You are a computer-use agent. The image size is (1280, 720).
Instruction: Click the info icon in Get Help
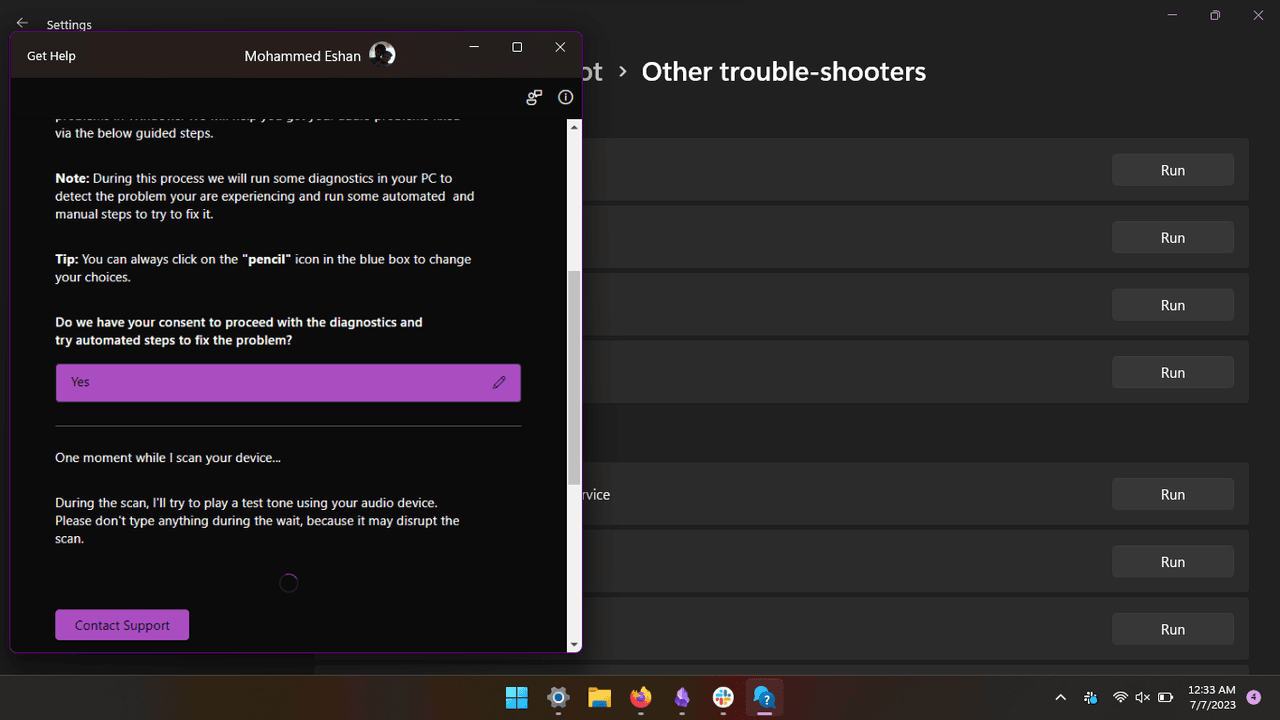[565, 97]
